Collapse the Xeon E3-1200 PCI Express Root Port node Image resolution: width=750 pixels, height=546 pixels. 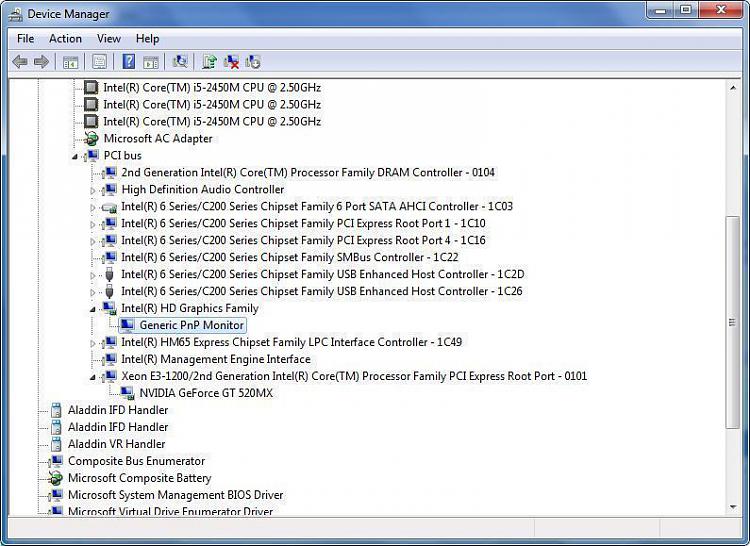93,377
